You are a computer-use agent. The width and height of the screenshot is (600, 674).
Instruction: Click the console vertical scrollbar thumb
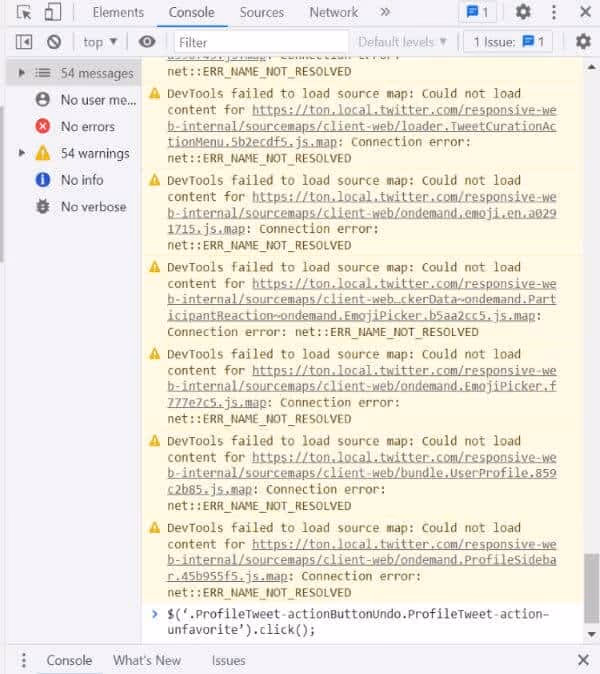[591, 588]
